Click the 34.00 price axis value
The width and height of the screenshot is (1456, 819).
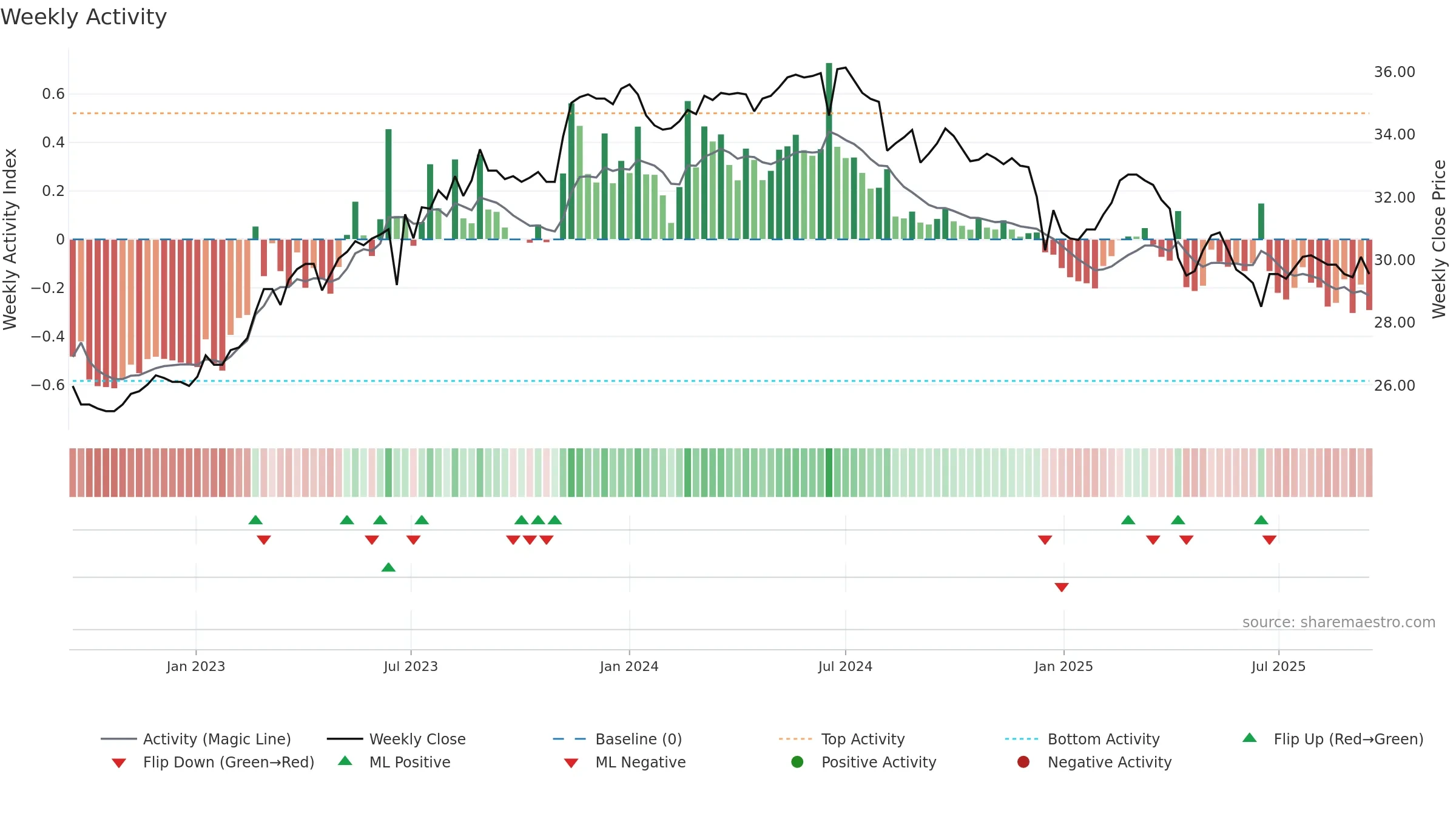[x=1395, y=134]
